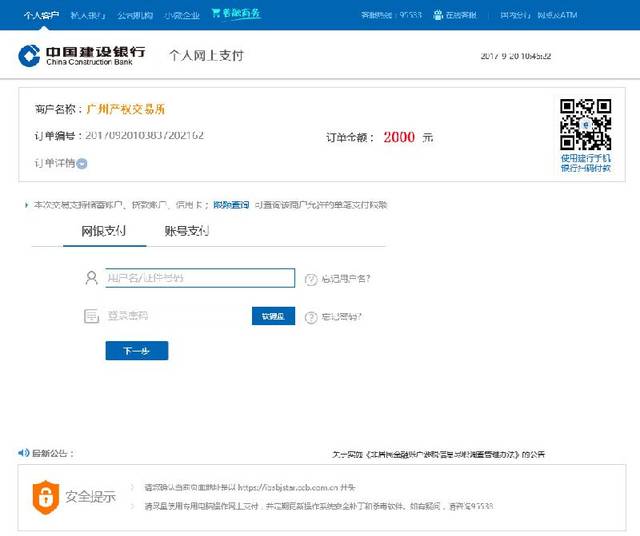Image resolution: width=640 pixels, height=536 pixels.
Task: Click the user silhouette icon beside username
Action: point(91,278)
